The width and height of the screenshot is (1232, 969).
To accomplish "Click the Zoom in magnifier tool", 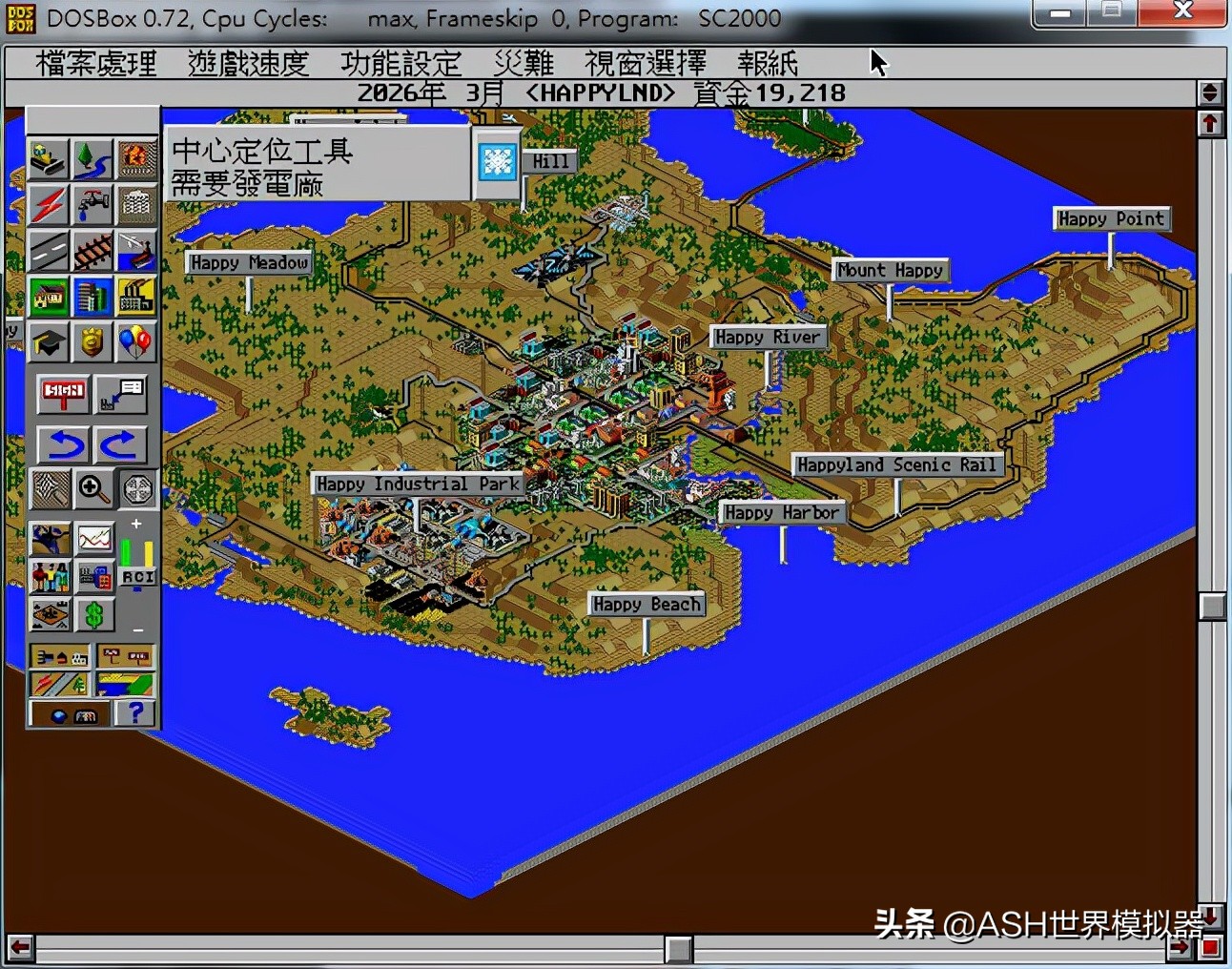I will 93,489.
